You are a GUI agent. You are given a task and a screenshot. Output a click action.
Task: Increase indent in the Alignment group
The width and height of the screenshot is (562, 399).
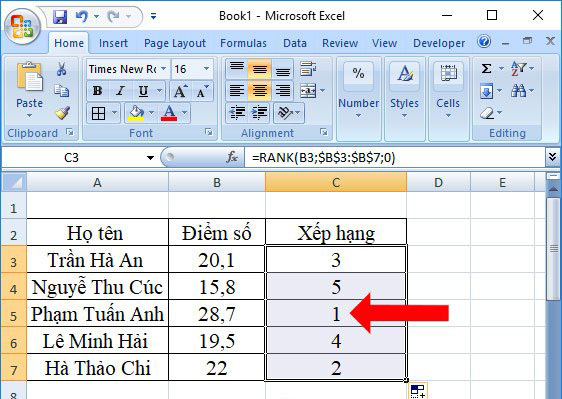tap(259, 113)
